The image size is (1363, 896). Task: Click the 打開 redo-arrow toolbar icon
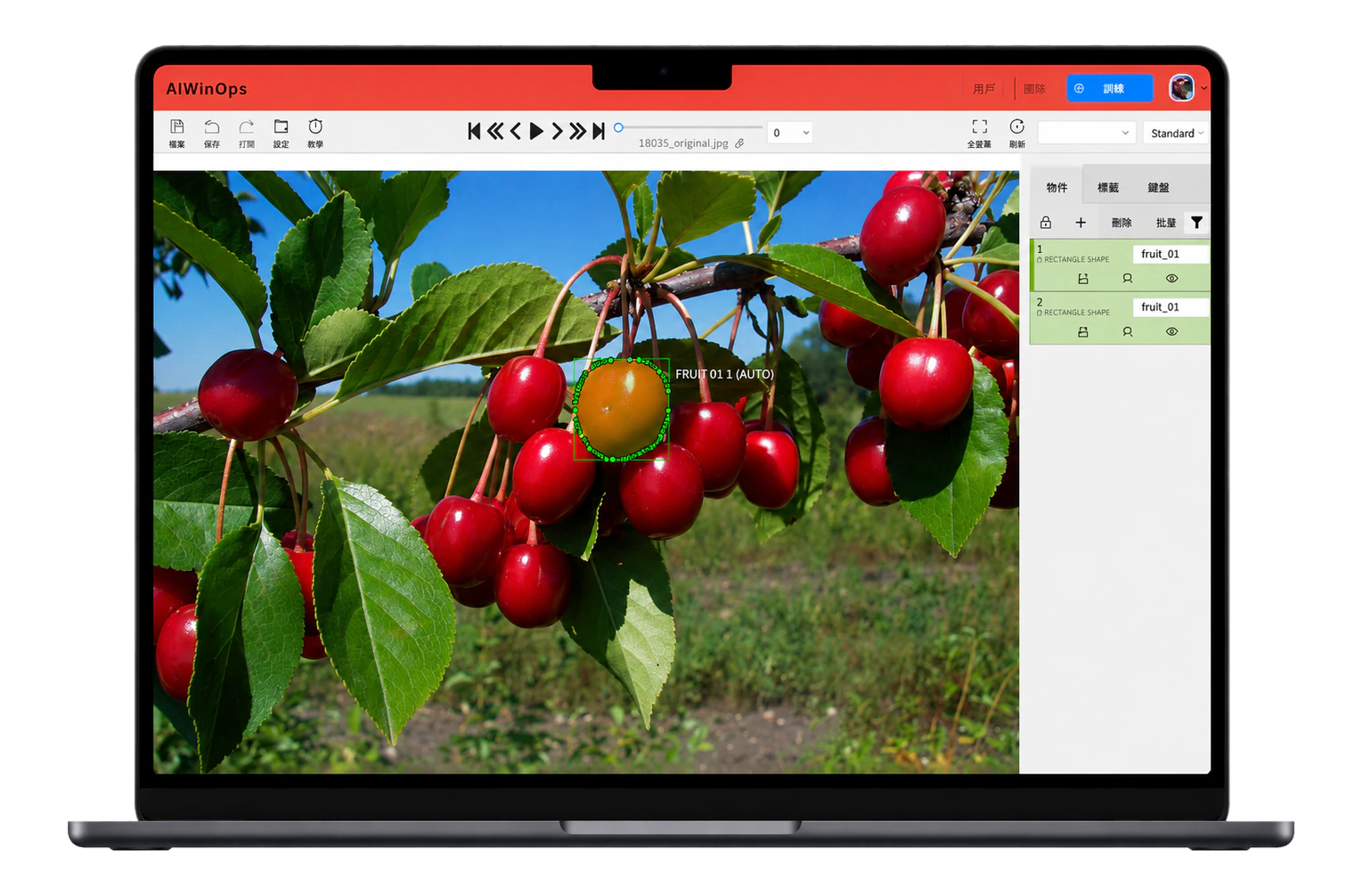pos(246,127)
